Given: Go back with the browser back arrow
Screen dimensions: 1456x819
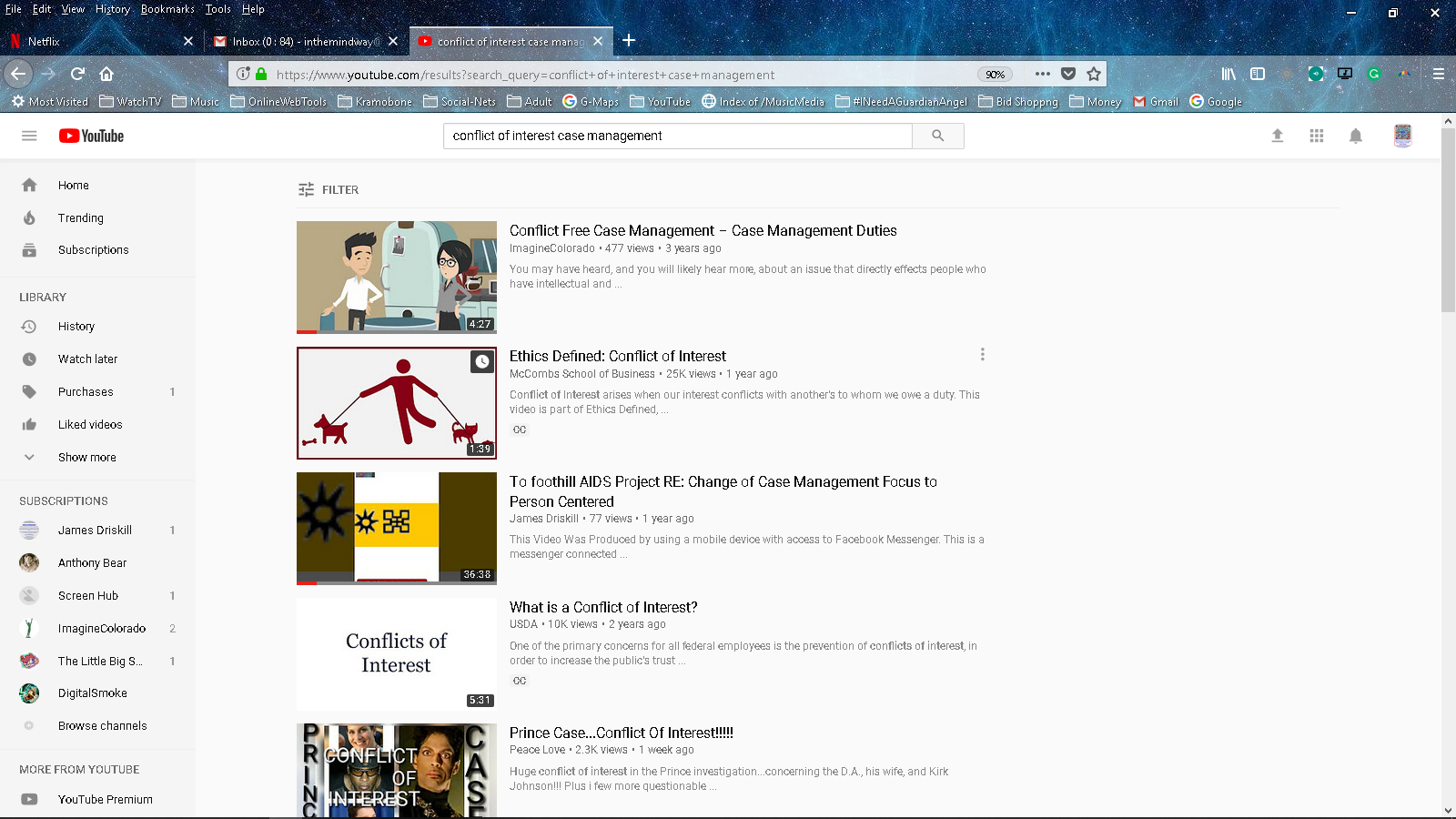Looking at the screenshot, I should 18,74.
